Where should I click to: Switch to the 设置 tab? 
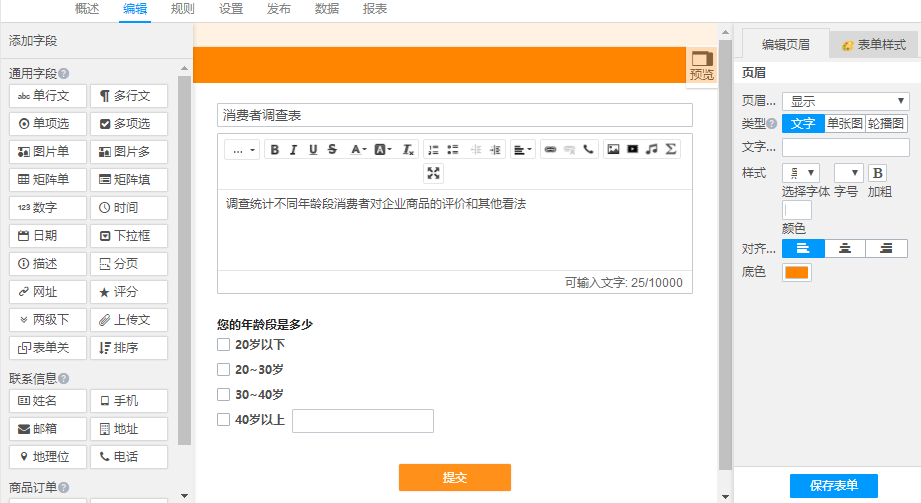pyautogui.click(x=231, y=9)
